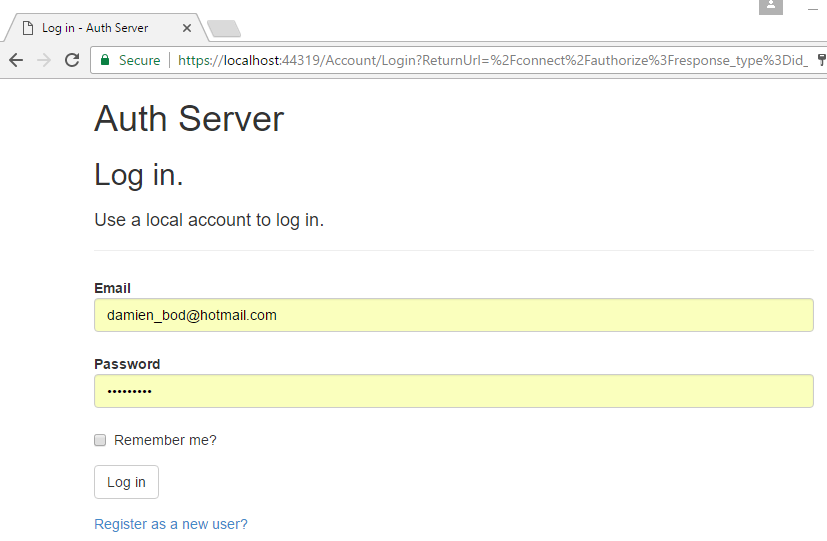Select the 'Log in - Auth Server' tab
This screenshot has width=827, height=541.
[105, 28]
